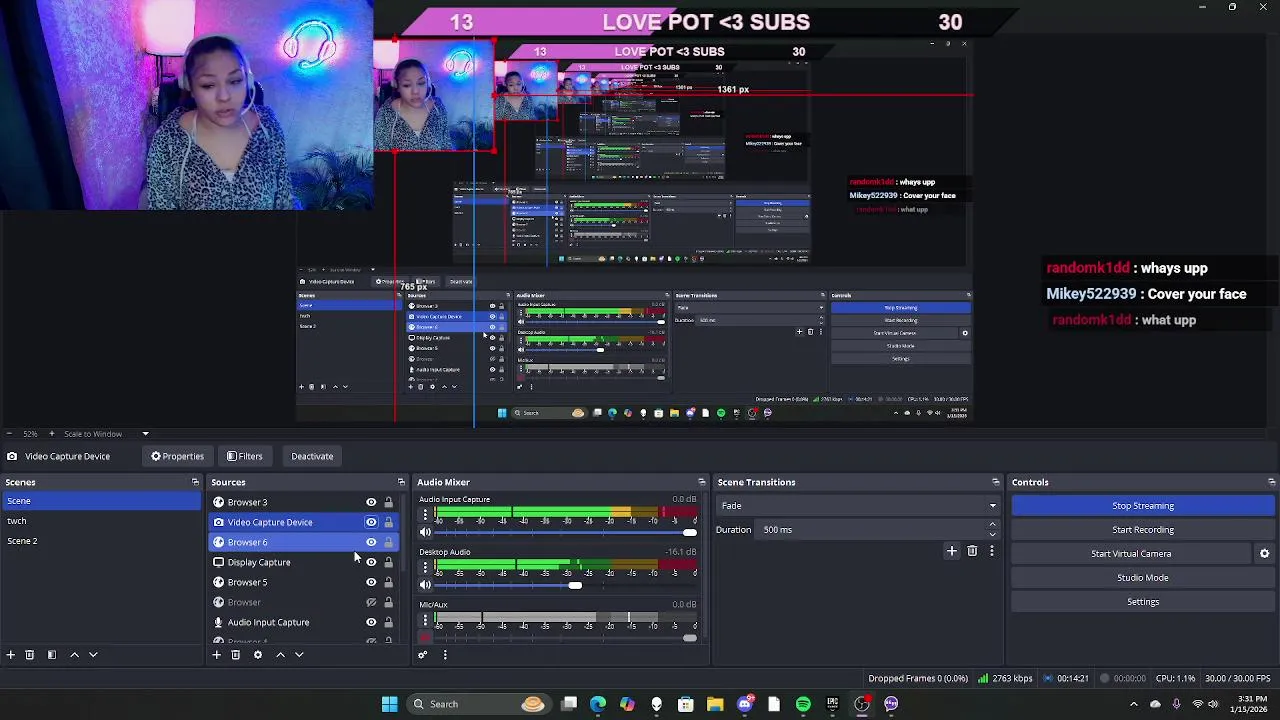Move source up in Sources toolbar
Viewport: 1280px width, 720px height.
tap(280, 655)
